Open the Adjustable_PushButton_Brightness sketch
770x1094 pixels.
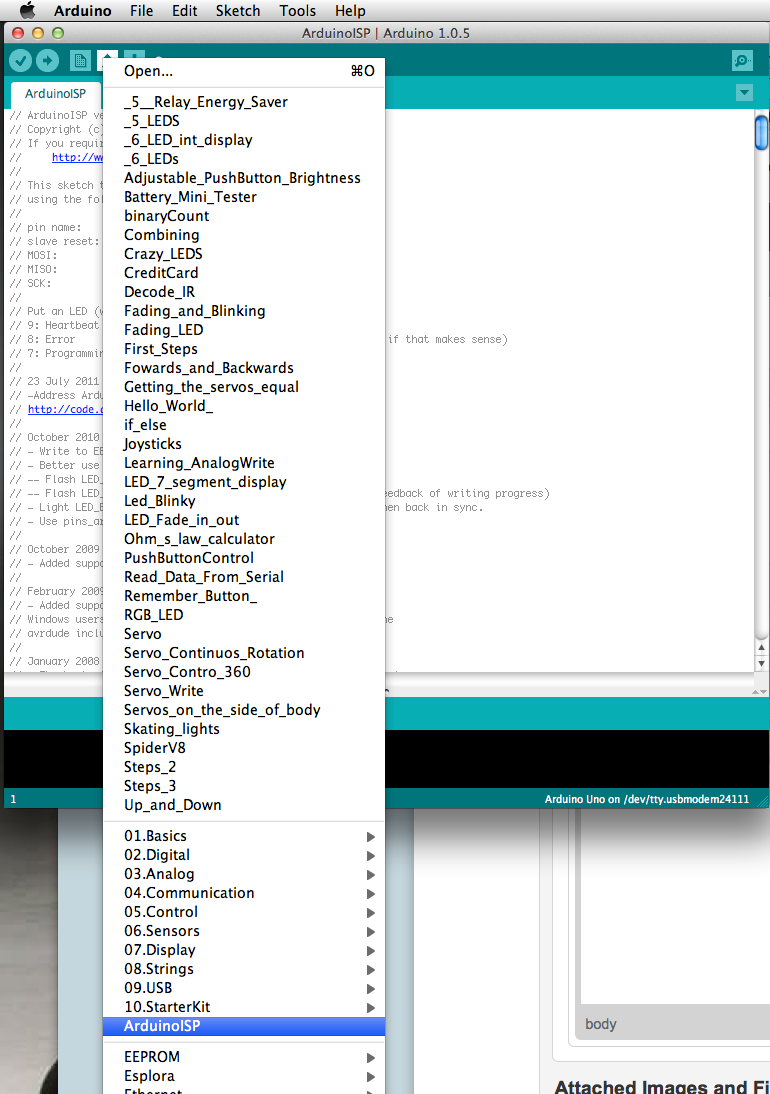point(244,178)
